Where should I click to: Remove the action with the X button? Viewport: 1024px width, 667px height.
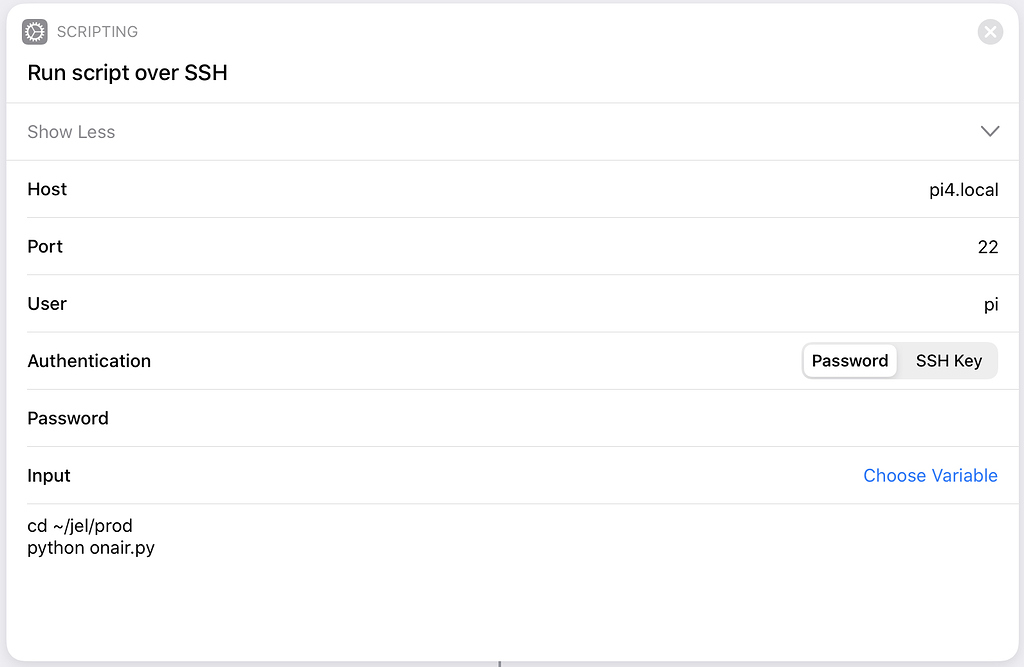pyautogui.click(x=990, y=31)
